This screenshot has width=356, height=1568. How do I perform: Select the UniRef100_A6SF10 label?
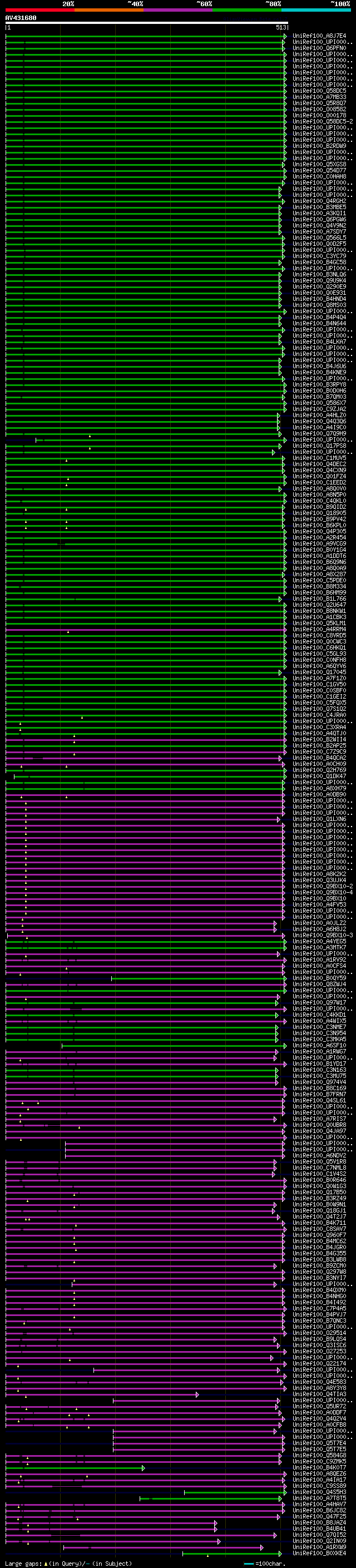(x=319, y=1045)
